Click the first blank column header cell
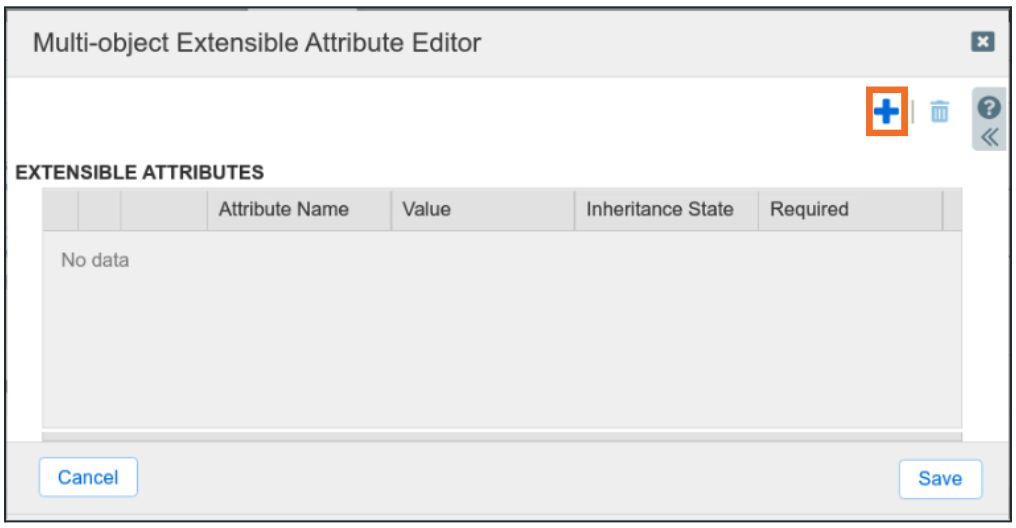Screen dimensions: 1016x528 [x=60, y=210]
